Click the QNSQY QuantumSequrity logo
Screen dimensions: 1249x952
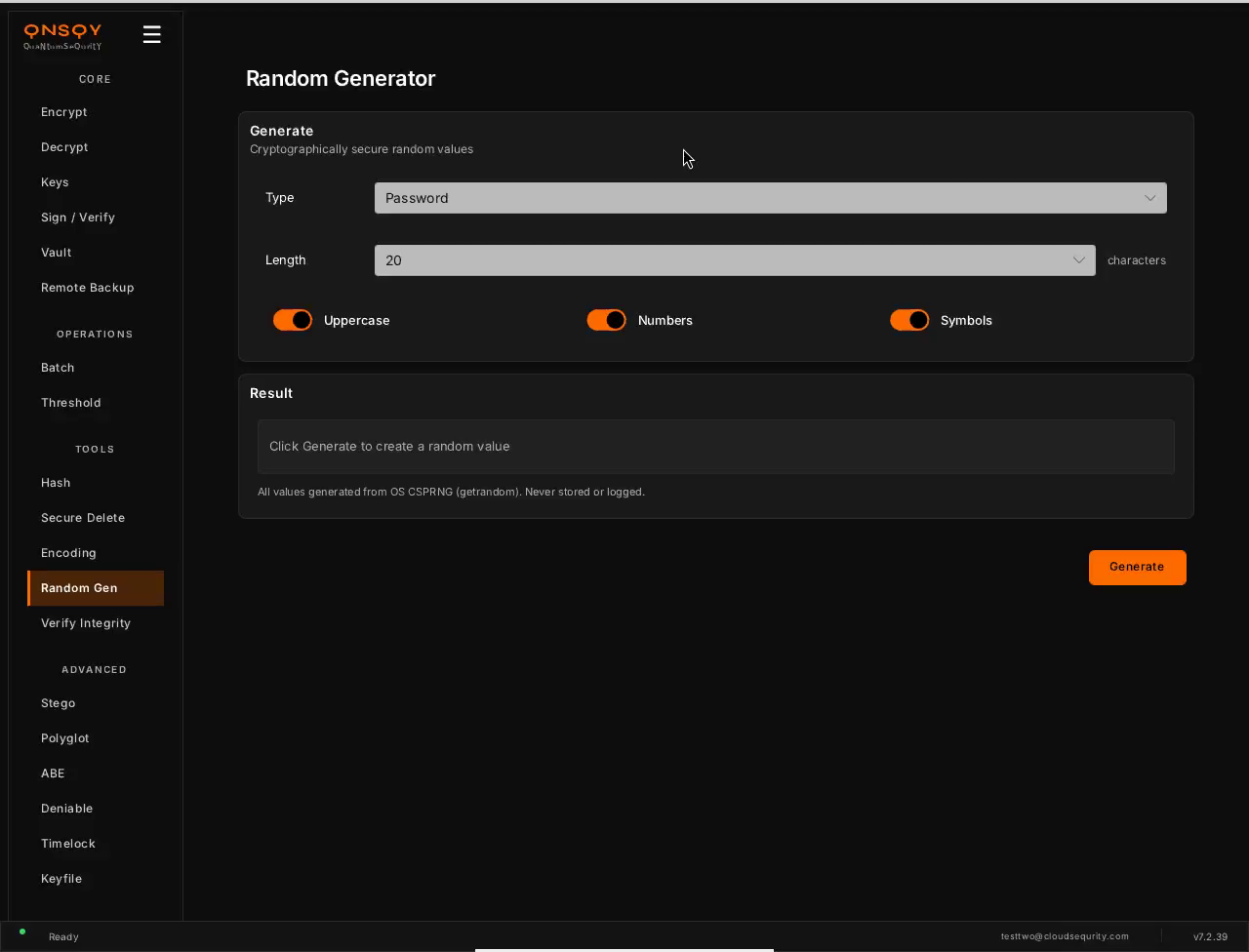pyautogui.click(x=63, y=37)
